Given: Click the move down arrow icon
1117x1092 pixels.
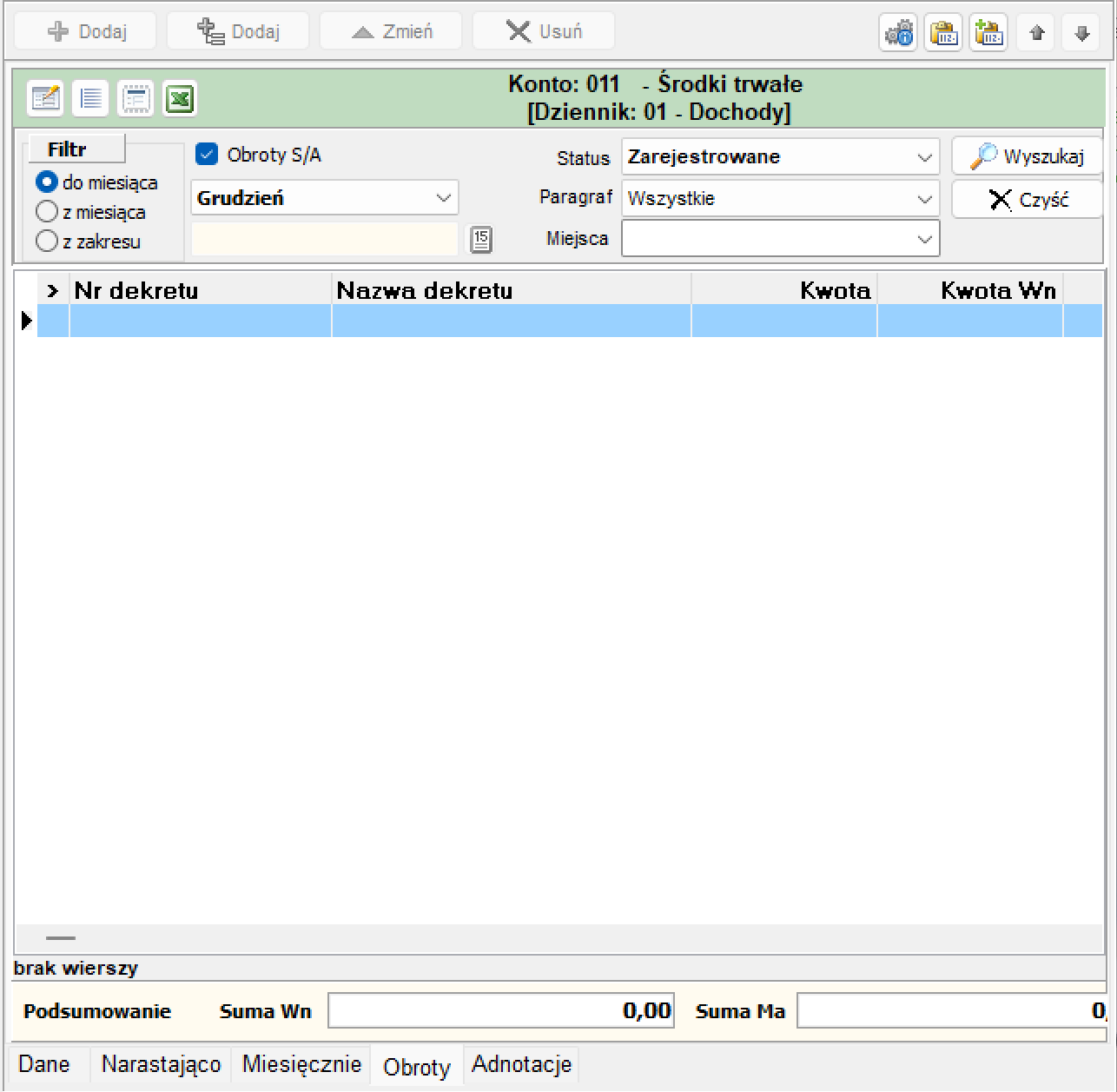Looking at the screenshot, I should click(1081, 33).
